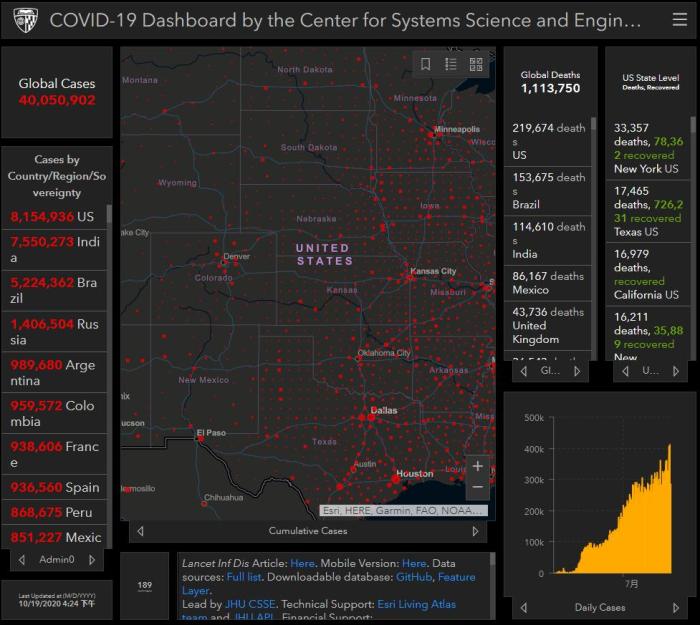This screenshot has width=700, height=625.
Task: Click the Johns Hopkins shield logo
Action: click(24, 20)
